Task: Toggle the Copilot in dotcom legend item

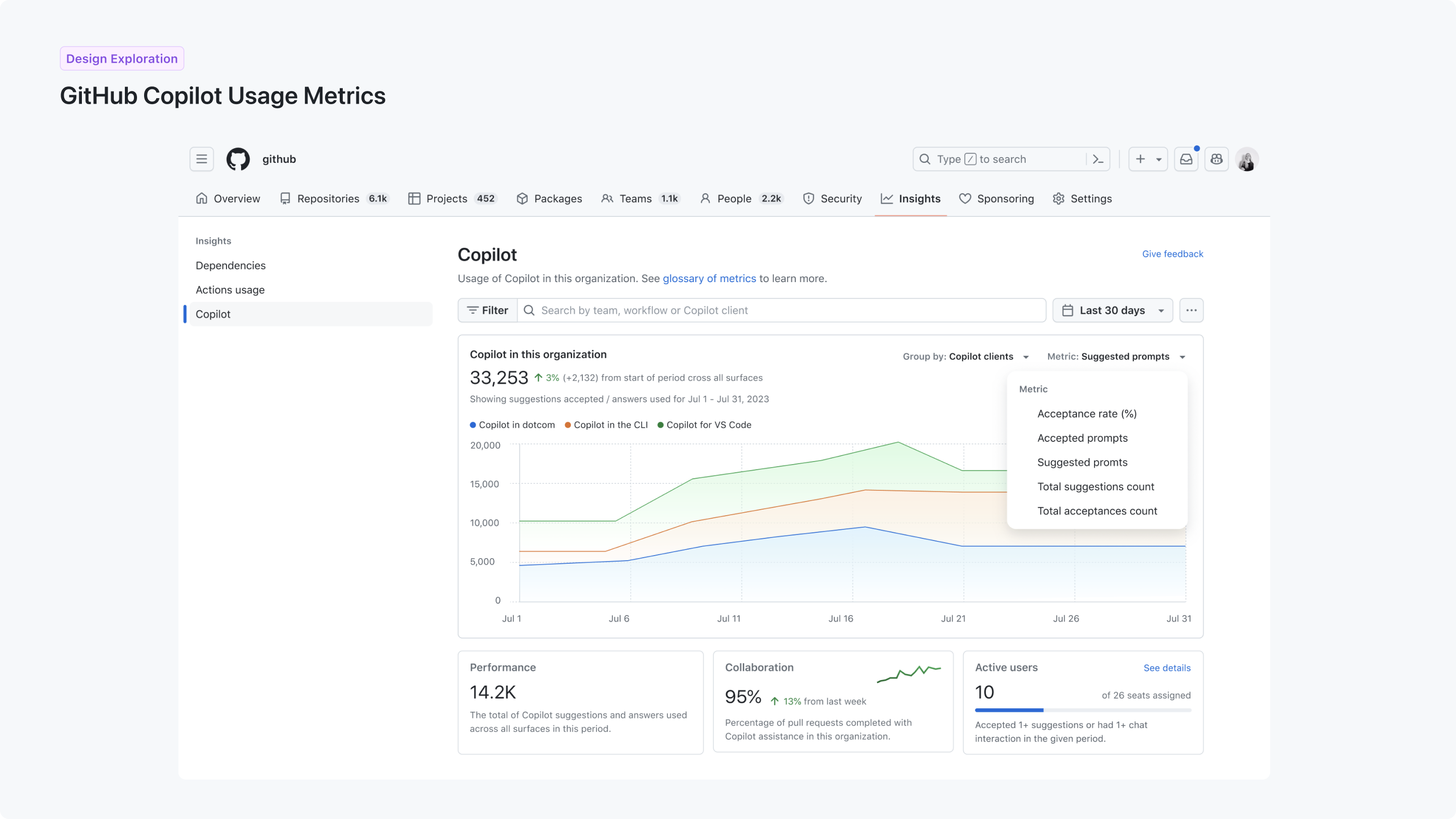Action: 512,425
